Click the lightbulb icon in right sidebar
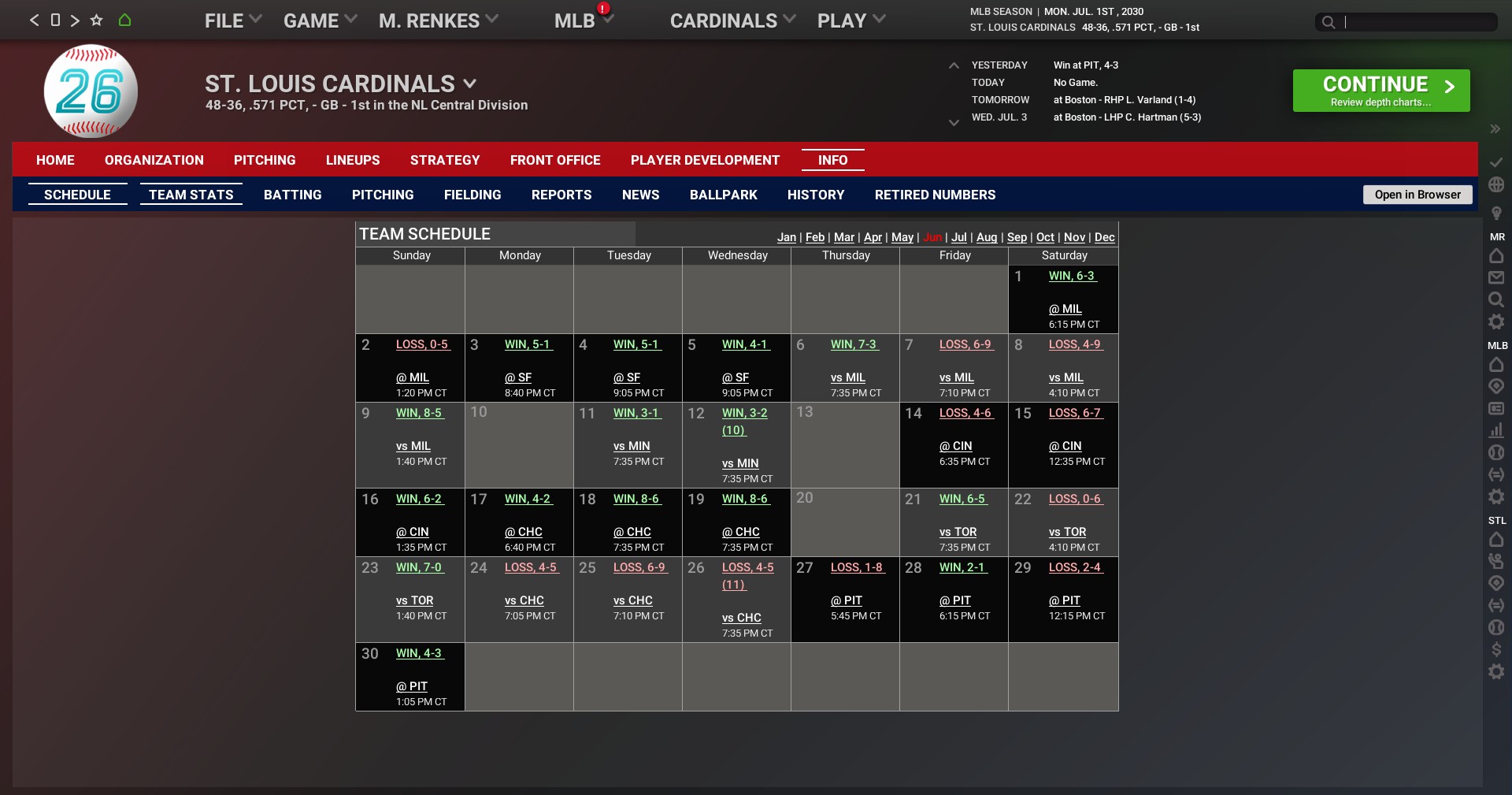This screenshot has width=1512, height=795. coord(1496,213)
